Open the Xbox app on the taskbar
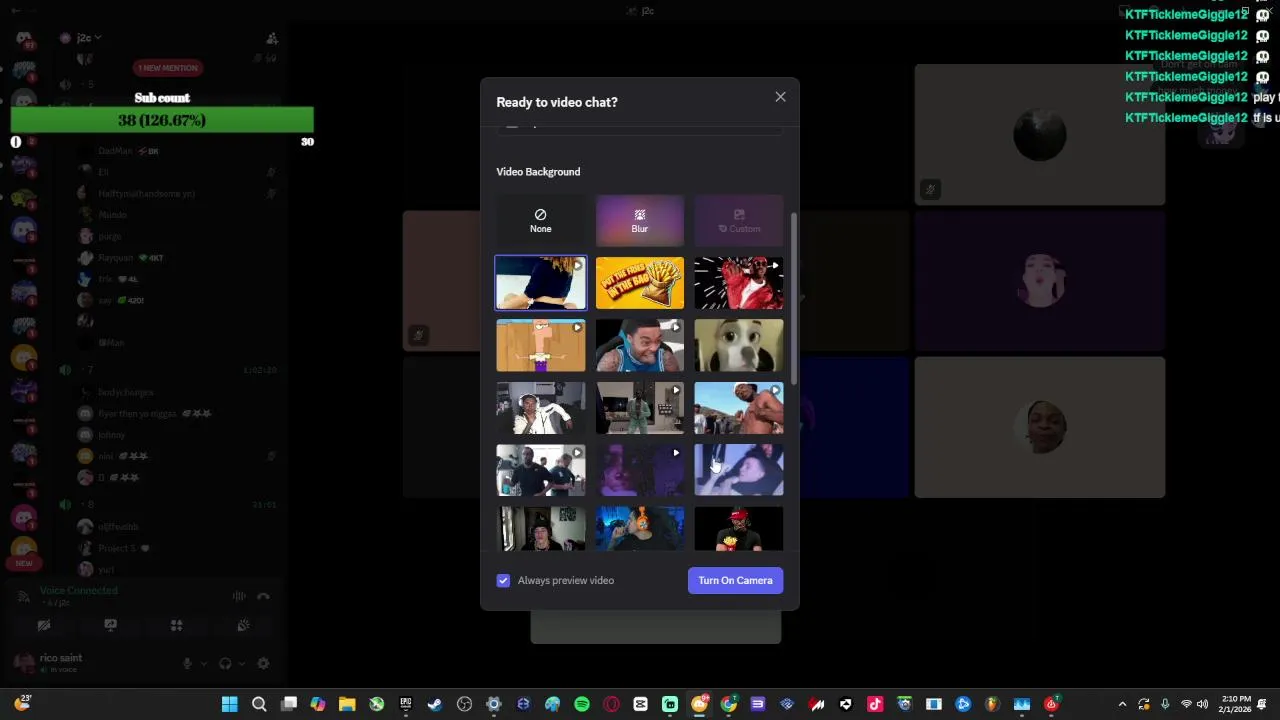This screenshot has width=1280, height=720. [376, 704]
